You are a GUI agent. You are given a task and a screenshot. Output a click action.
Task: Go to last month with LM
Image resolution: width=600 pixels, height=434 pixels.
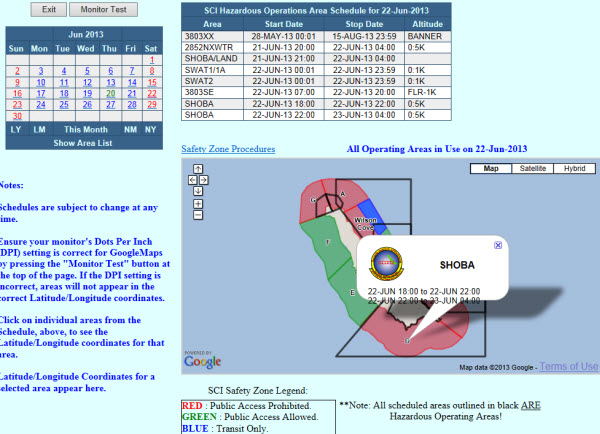click(39, 130)
